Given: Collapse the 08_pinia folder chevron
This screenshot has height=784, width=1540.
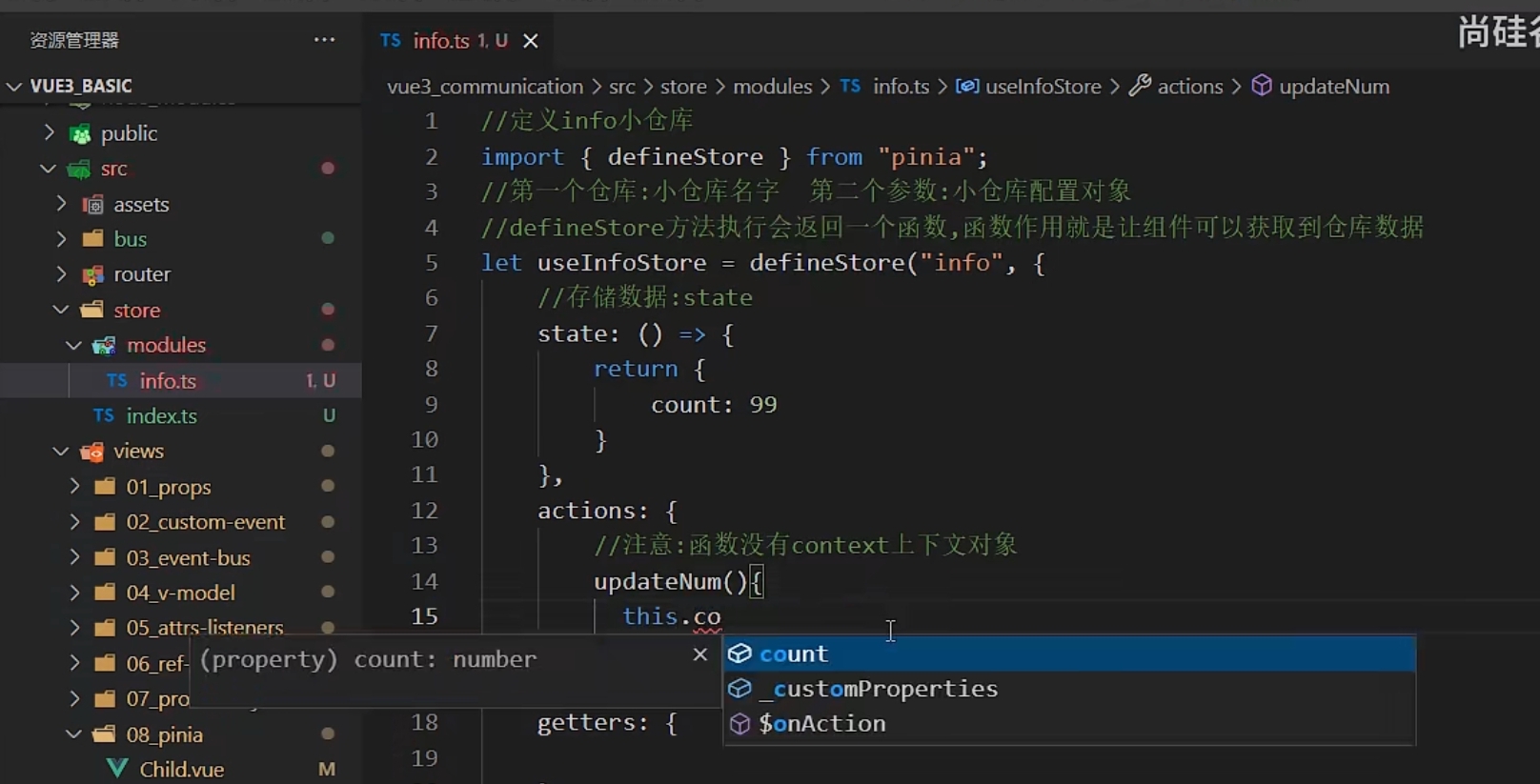Looking at the screenshot, I should 74,734.
